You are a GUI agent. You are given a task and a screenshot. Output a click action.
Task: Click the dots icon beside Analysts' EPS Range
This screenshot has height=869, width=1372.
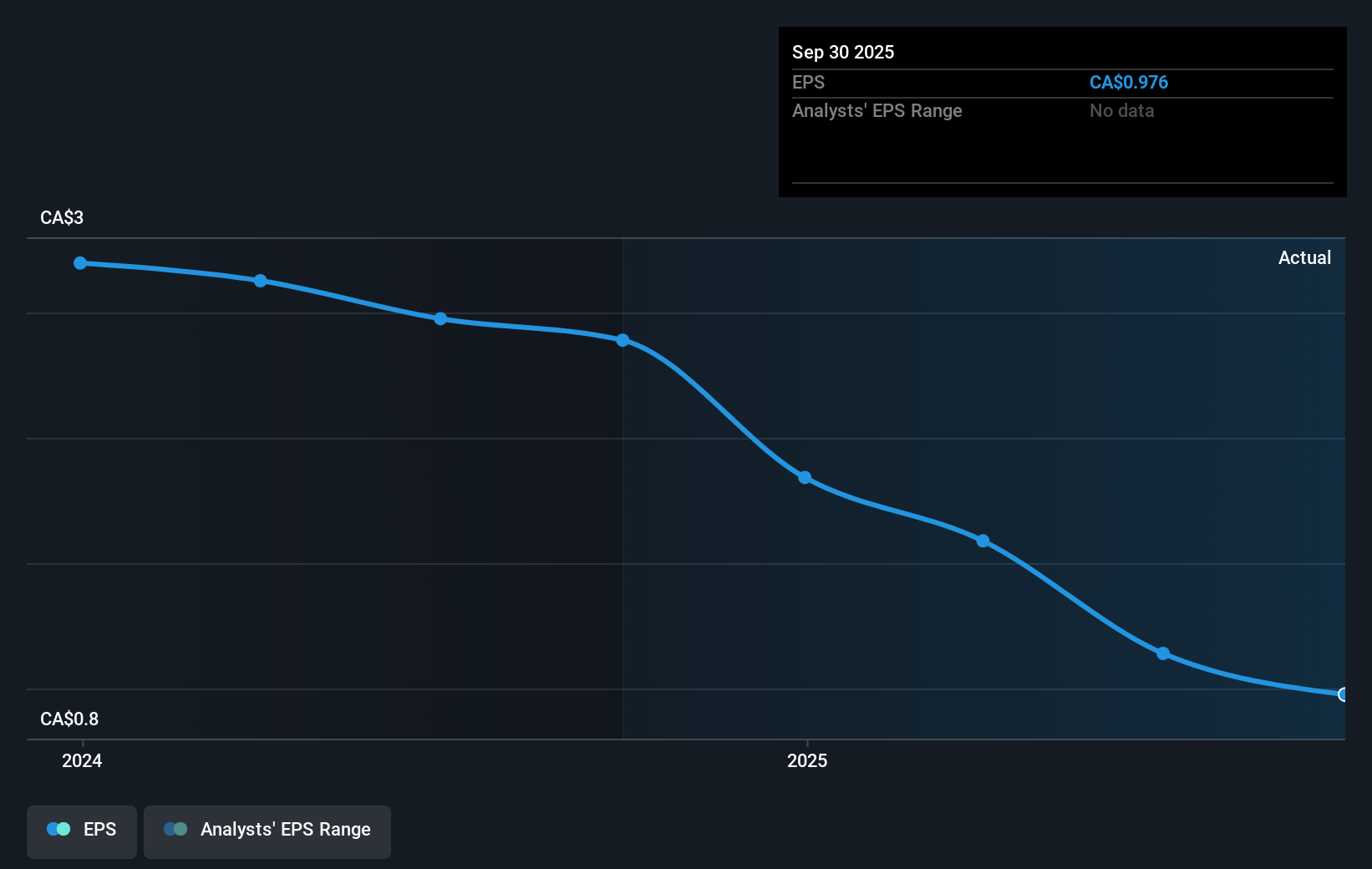(x=175, y=830)
